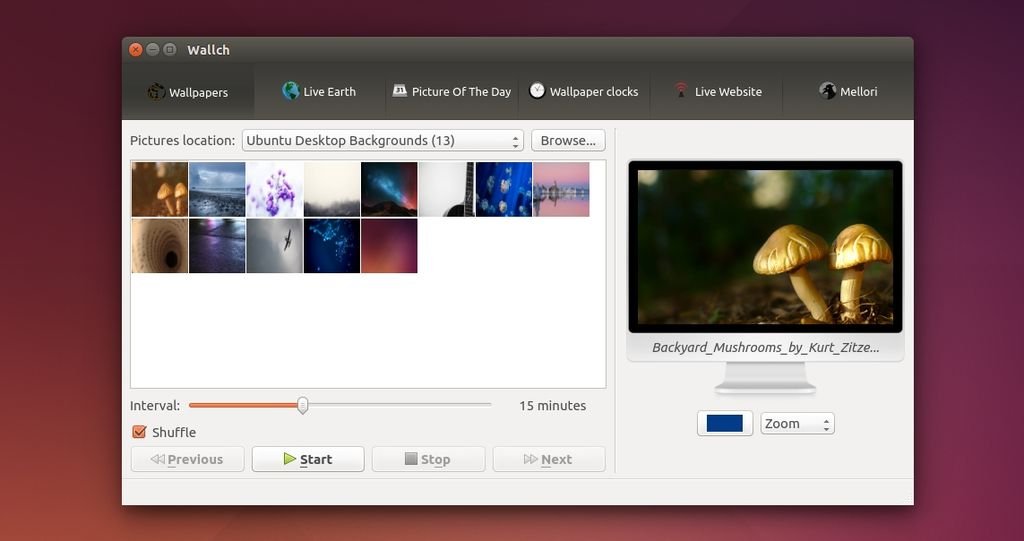Open the Mellori tab label
This screenshot has width=1024, height=541.
(858, 91)
